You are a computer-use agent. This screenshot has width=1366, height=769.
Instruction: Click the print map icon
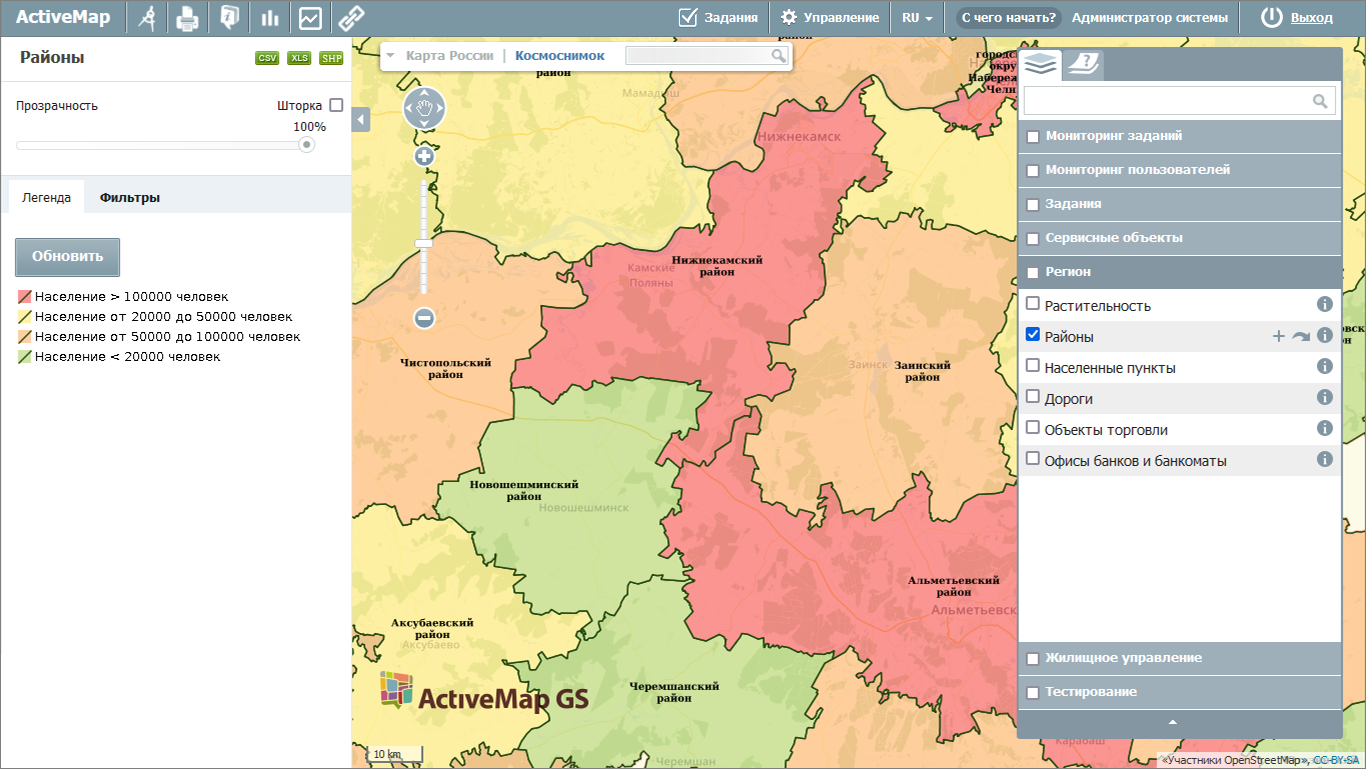click(x=188, y=18)
